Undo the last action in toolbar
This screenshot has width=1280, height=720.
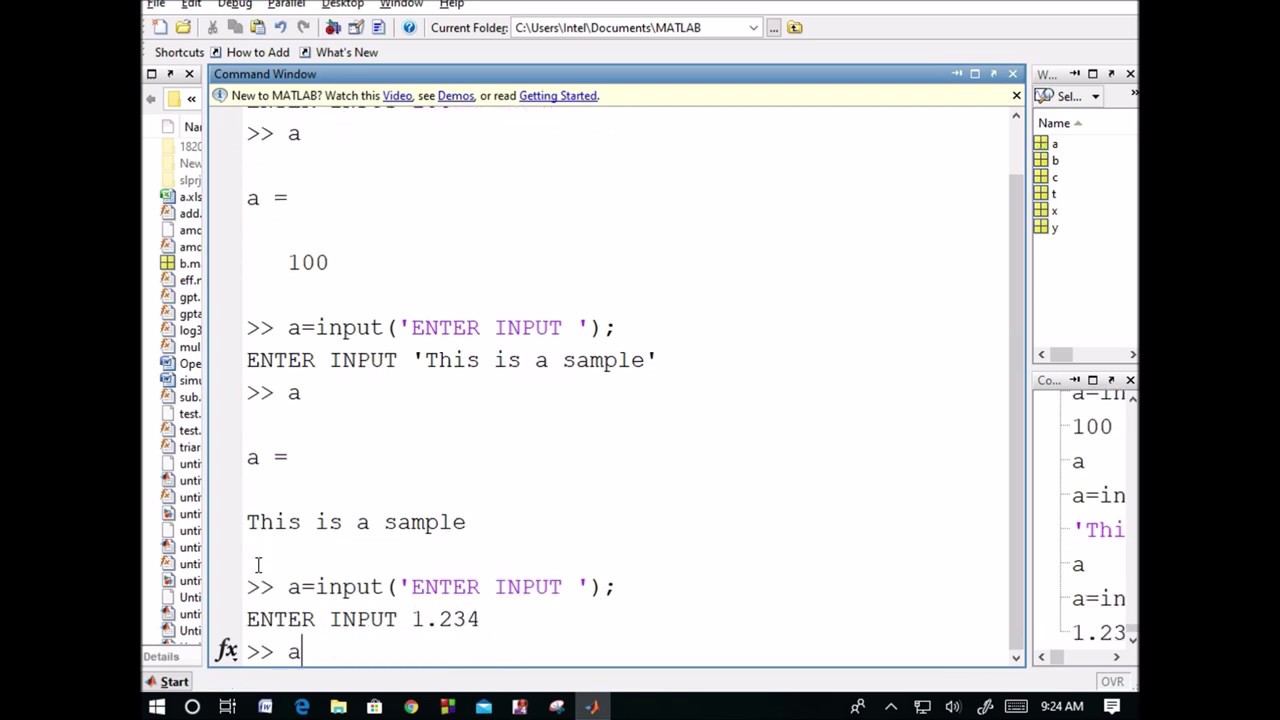281,27
